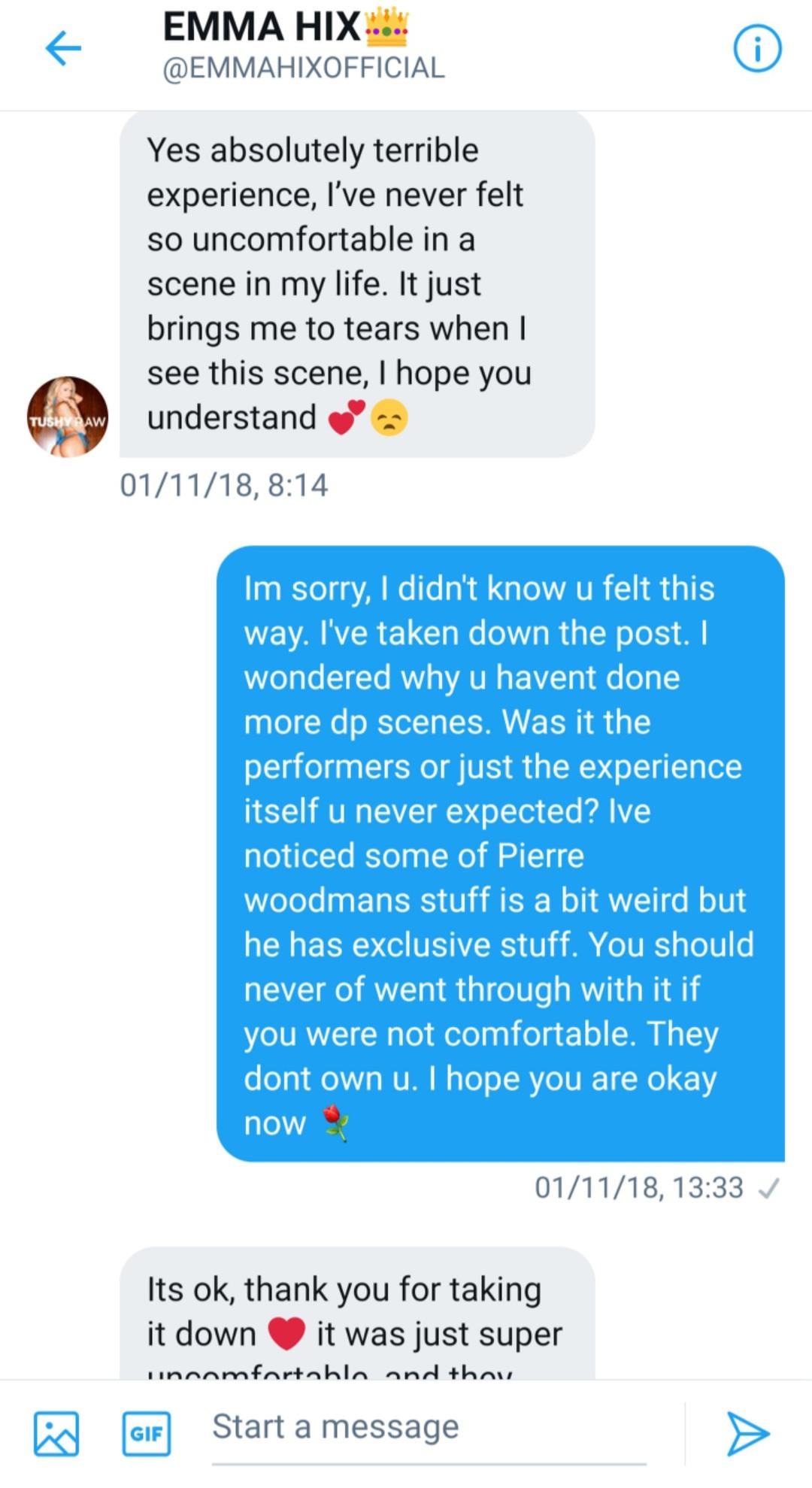The width and height of the screenshot is (812, 1488).
Task: Select the 'Its ok, thank you' reply bubble
Action: tap(357, 1312)
